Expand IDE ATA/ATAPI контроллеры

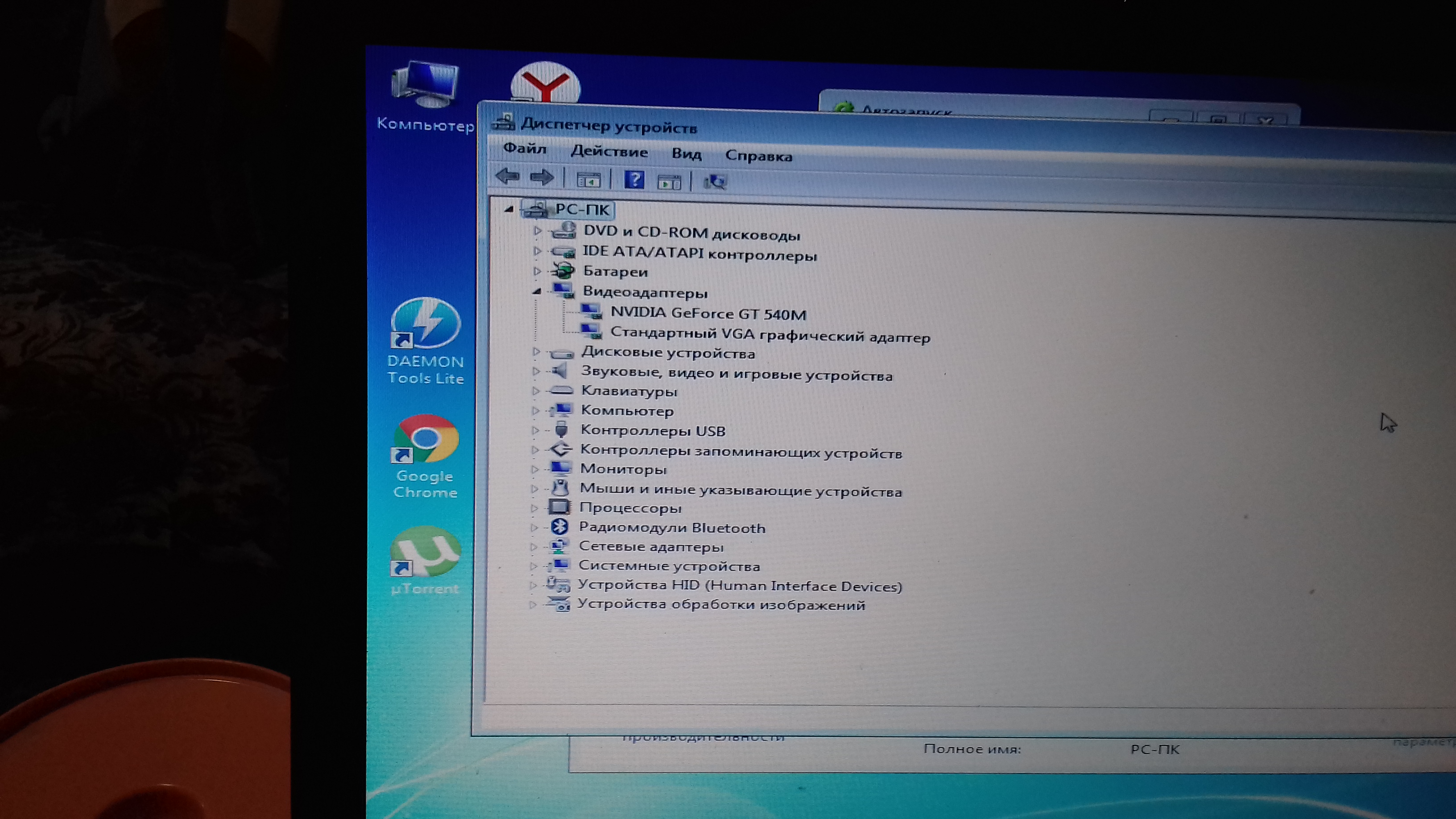pos(537,250)
